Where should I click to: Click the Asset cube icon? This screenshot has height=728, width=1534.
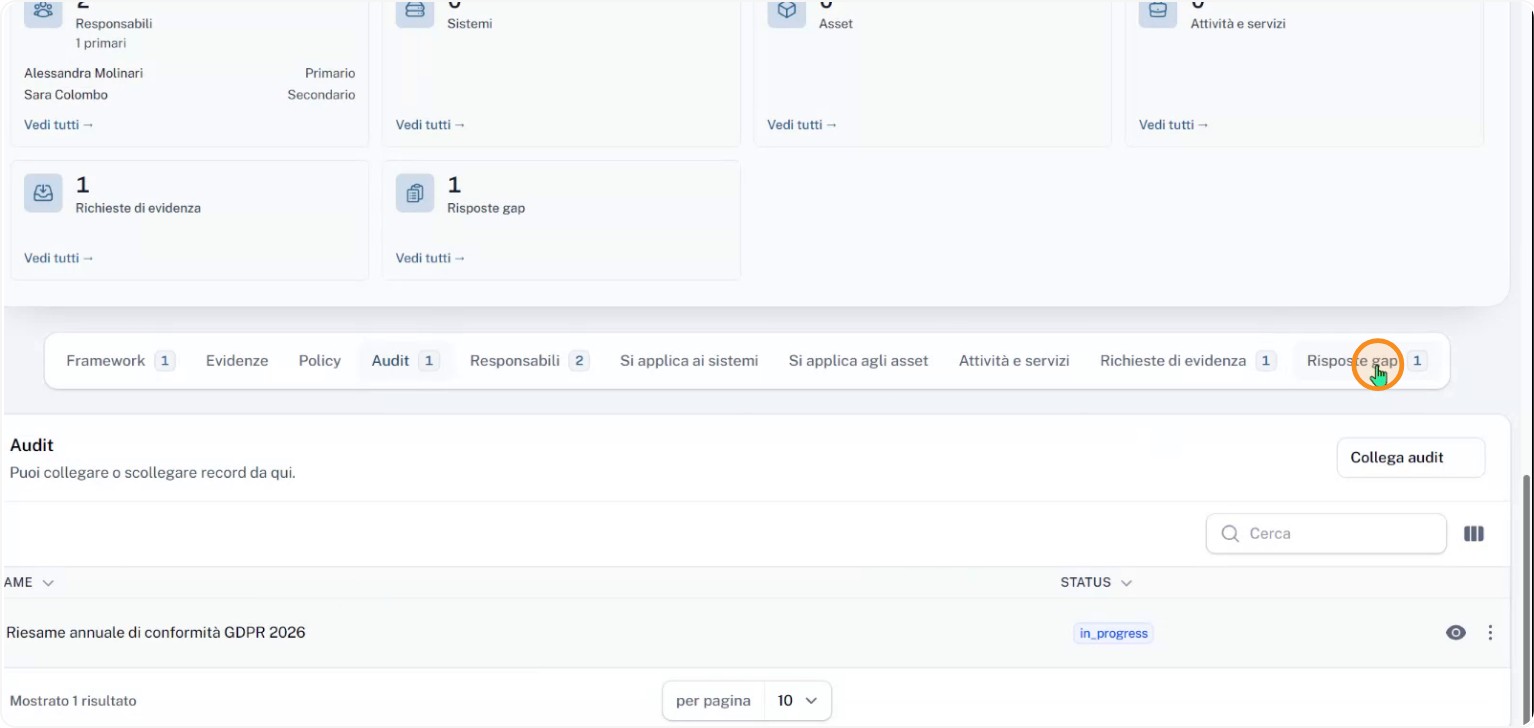point(786,10)
